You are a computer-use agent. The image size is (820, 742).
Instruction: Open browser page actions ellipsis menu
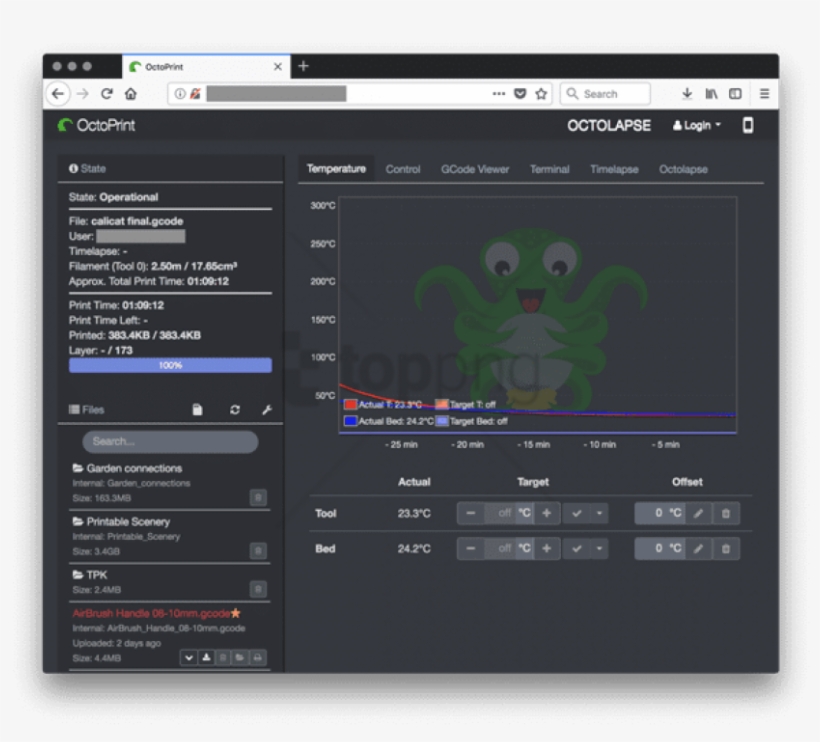[499, 94]
